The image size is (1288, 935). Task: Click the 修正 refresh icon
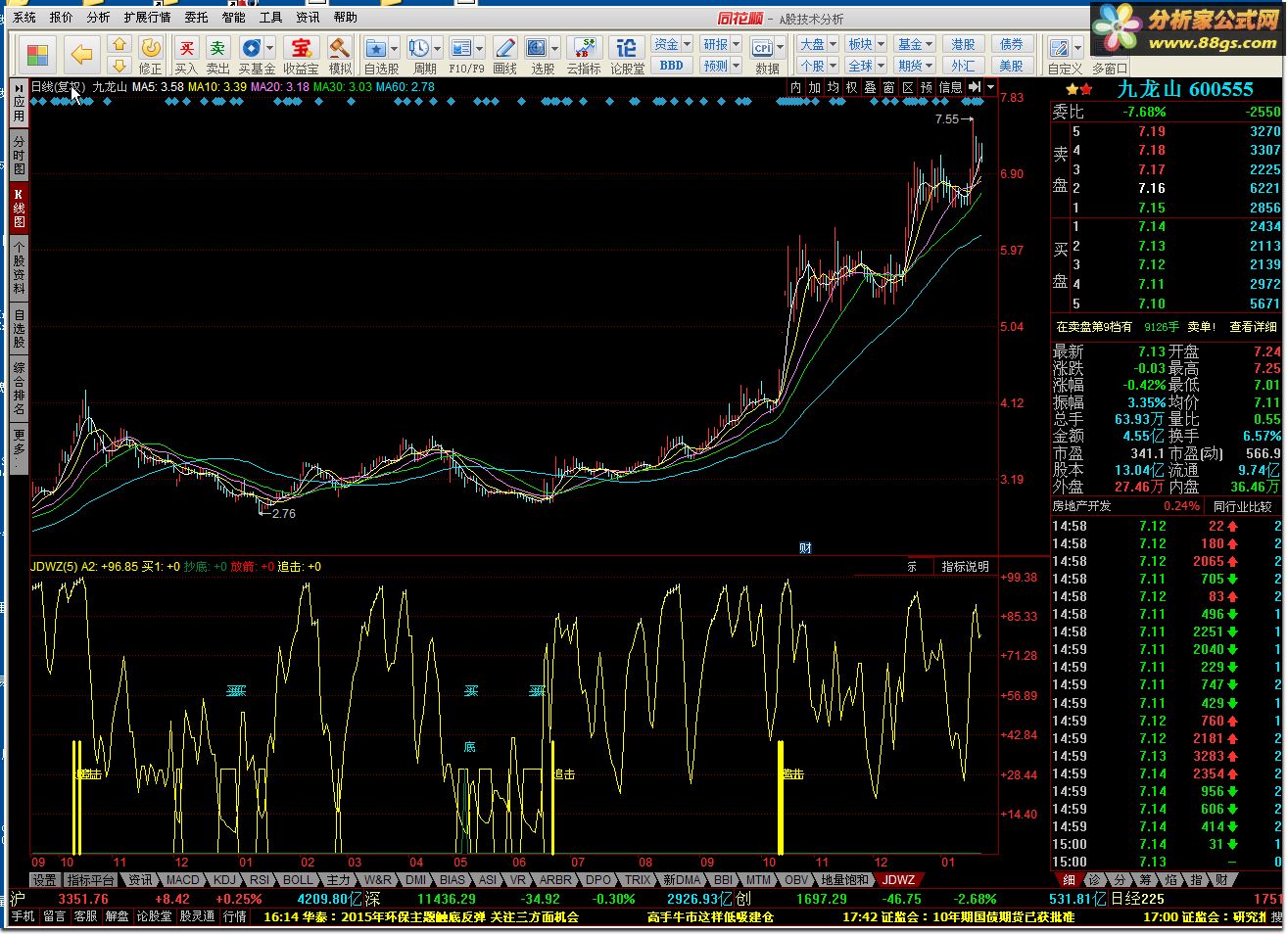[x=151, y=47]
